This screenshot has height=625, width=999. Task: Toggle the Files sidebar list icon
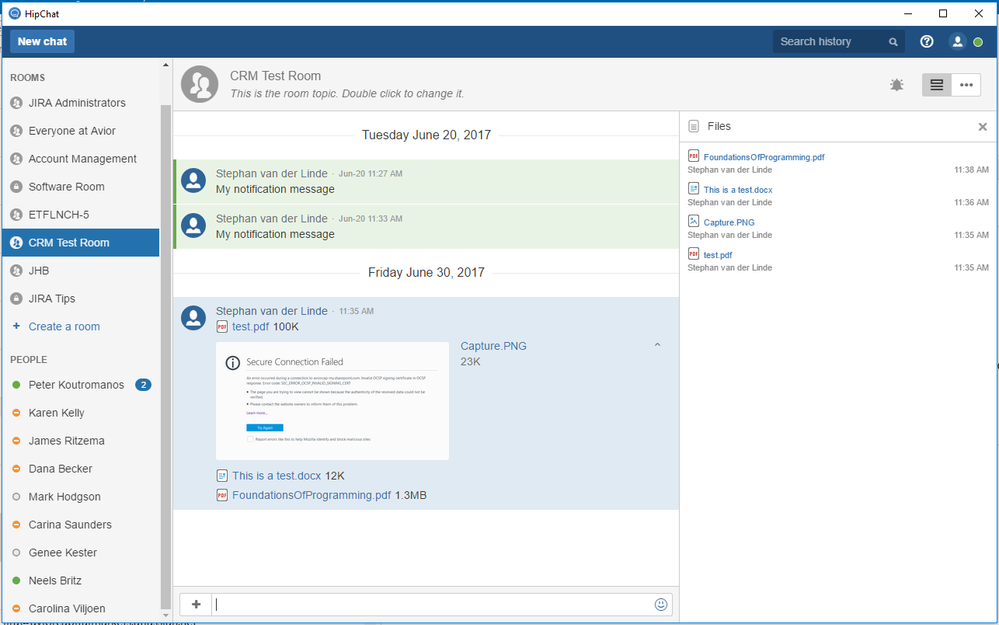pyautogui.click(x=937, y=85)
